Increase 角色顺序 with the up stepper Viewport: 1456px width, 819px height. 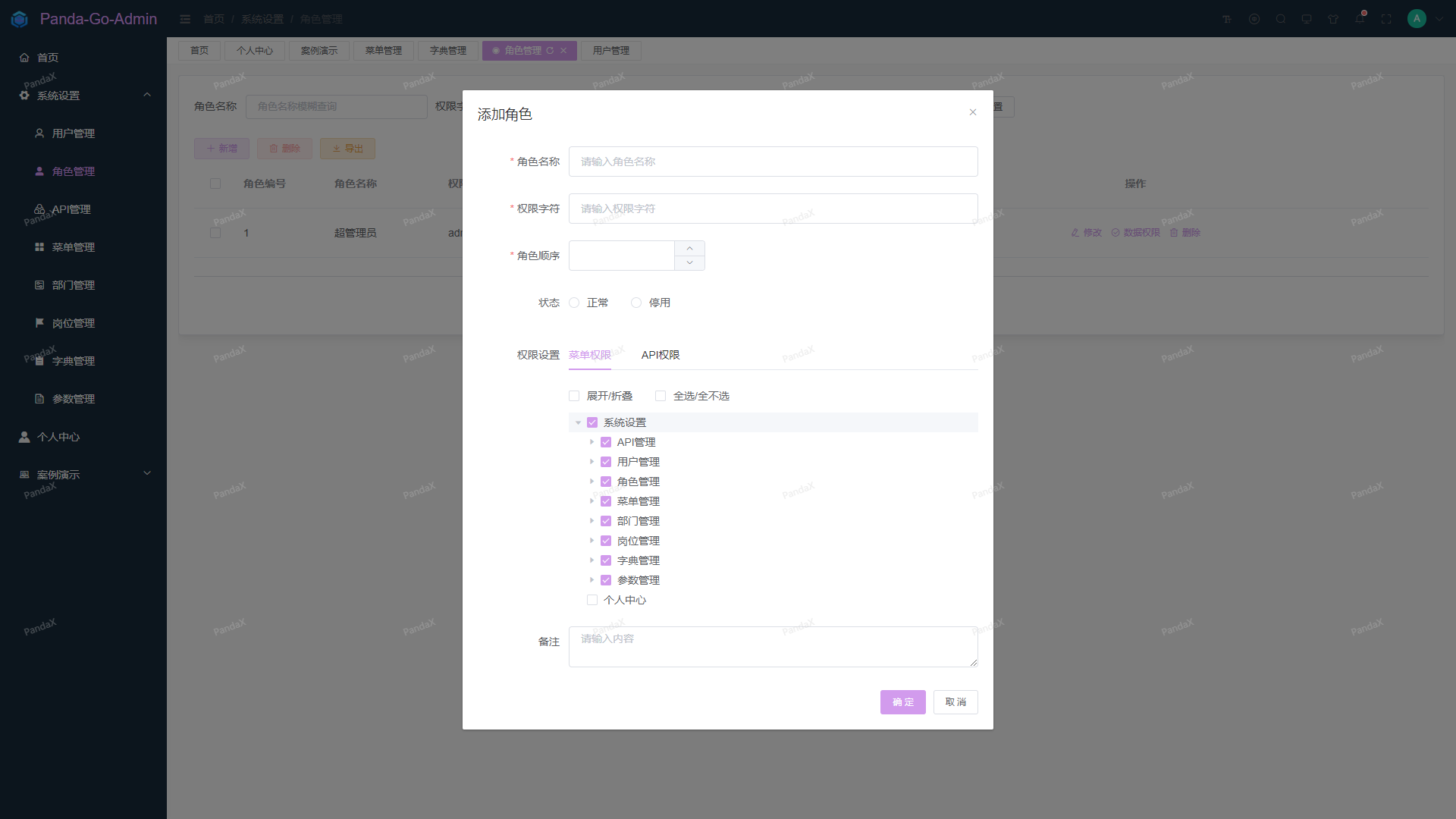[x=689, y=249]
